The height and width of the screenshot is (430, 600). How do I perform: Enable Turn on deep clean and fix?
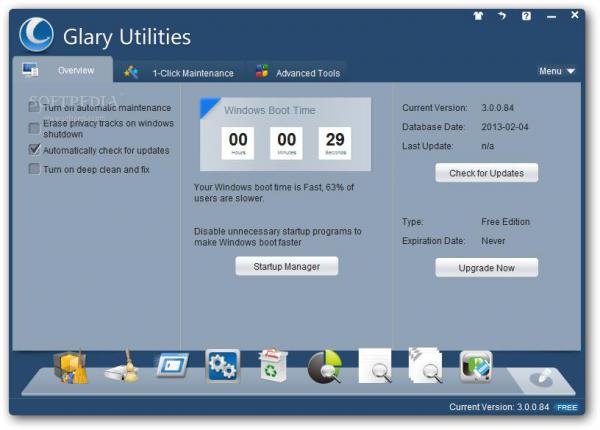[34, 169]
